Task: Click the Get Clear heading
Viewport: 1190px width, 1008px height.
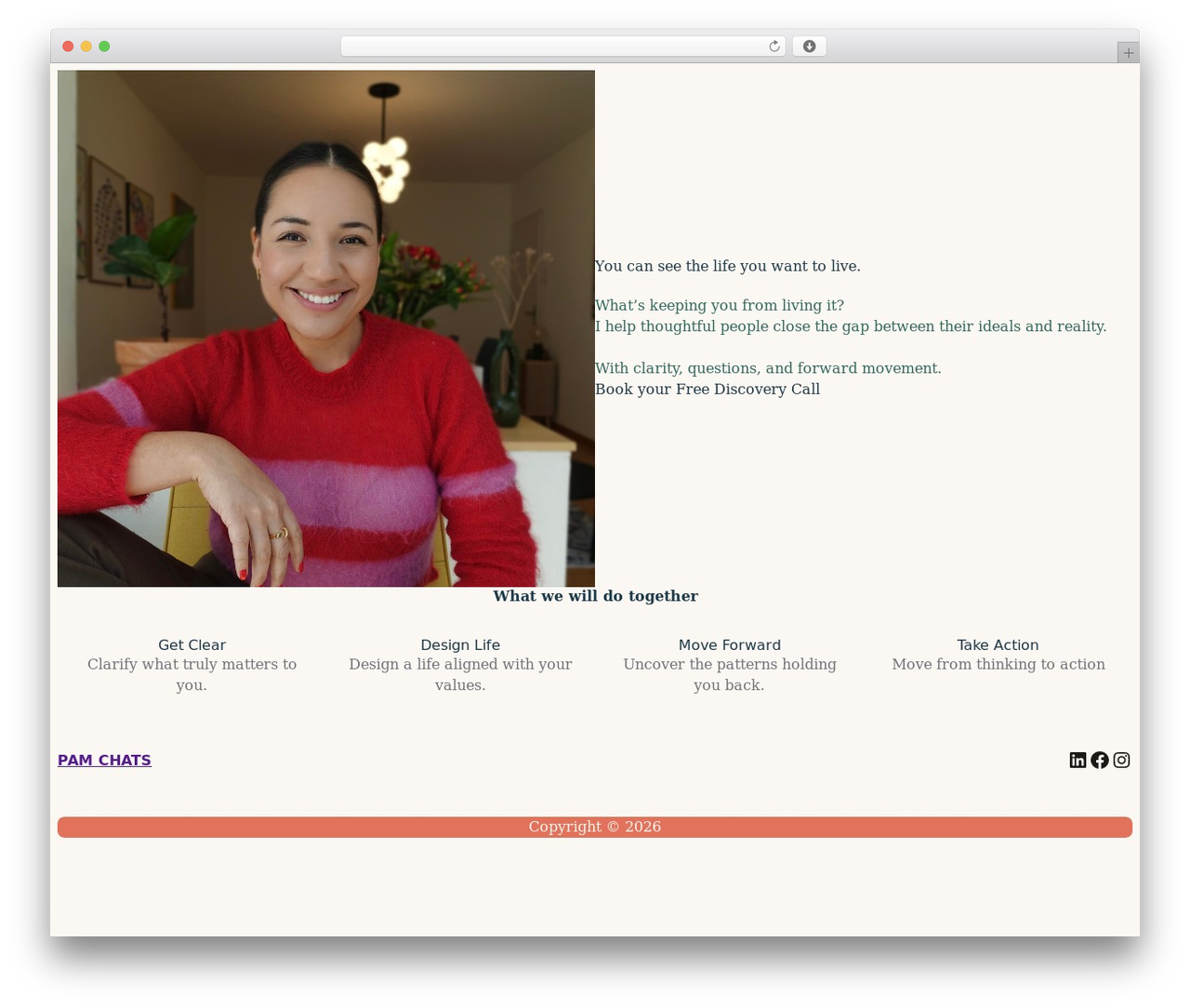Action: click(x=192, y=644)
